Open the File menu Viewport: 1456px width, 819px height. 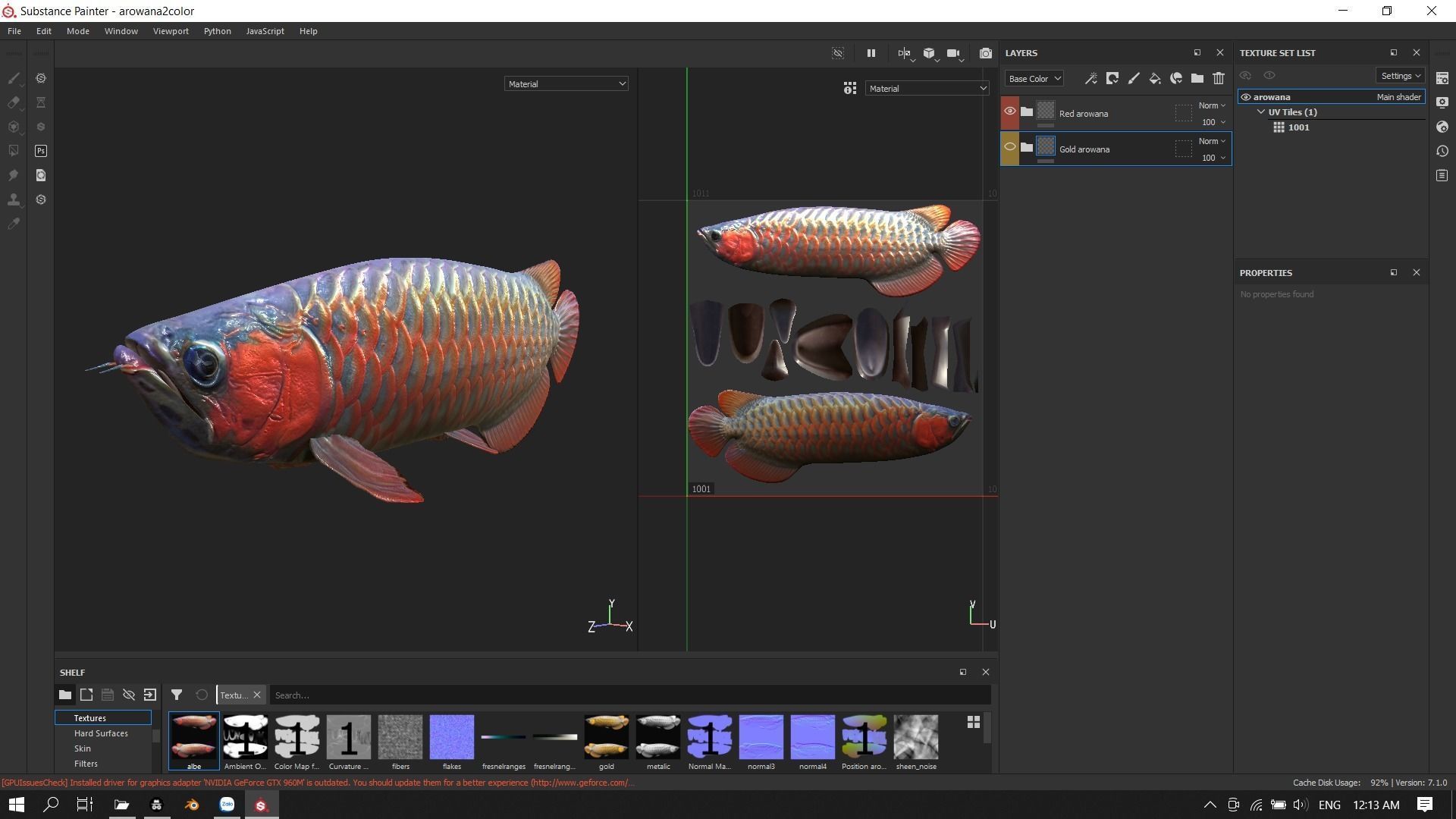pyautogui.click(x=14, y=31)
